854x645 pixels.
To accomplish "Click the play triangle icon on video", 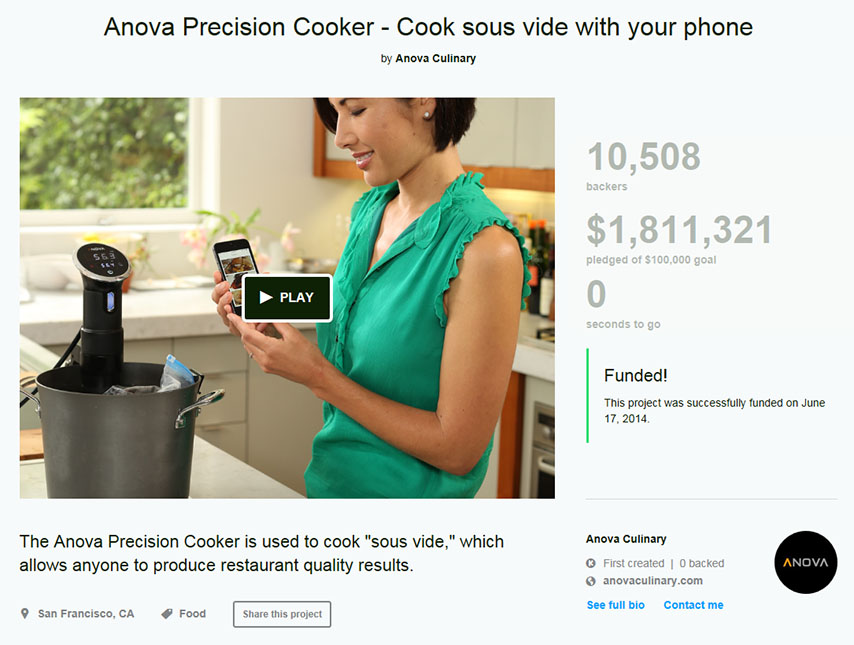I will (266, 297).
